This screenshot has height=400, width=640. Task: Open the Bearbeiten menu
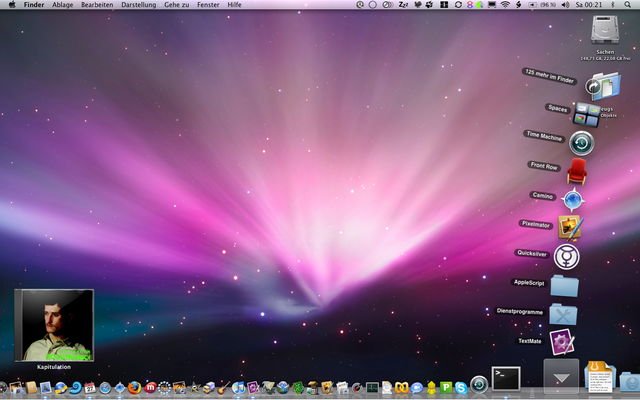point(97,4)
